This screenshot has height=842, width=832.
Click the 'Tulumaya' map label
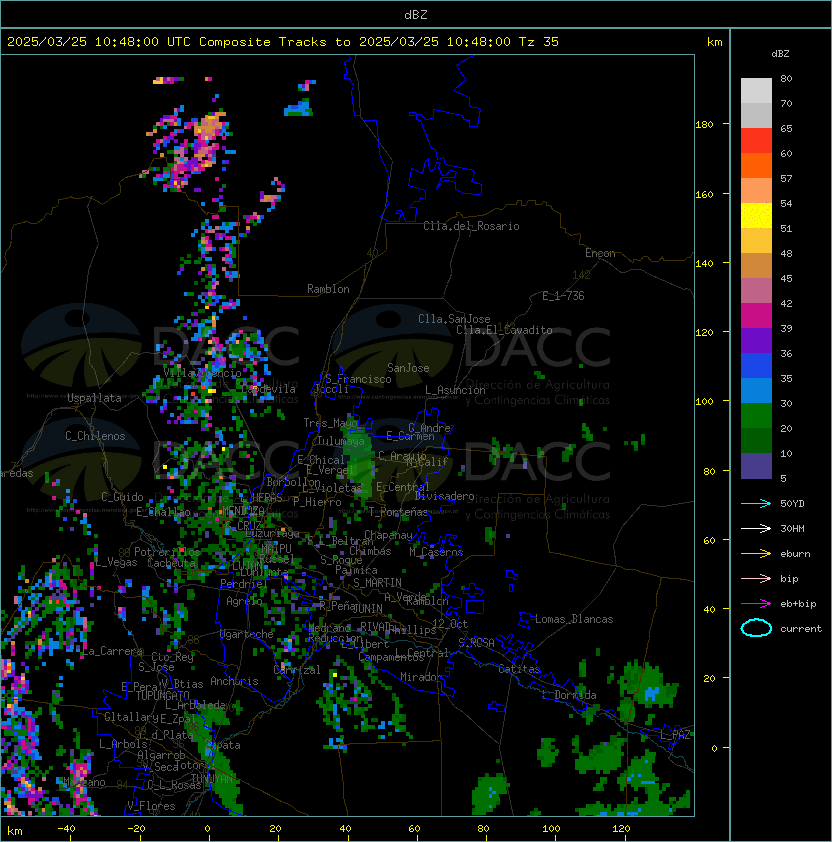(341, 441)
